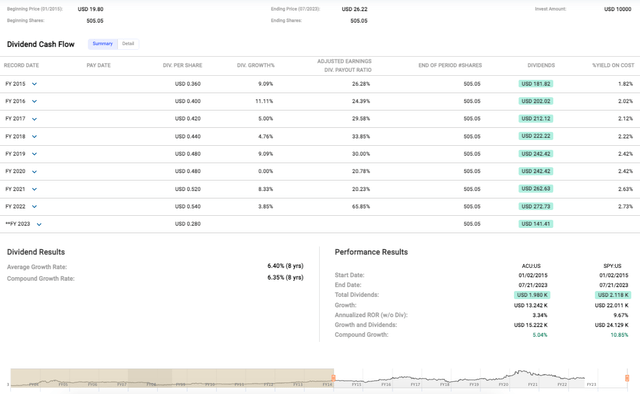Click the DIV. GROWTH% column header
640x394 pixels.
pos(256,65)
